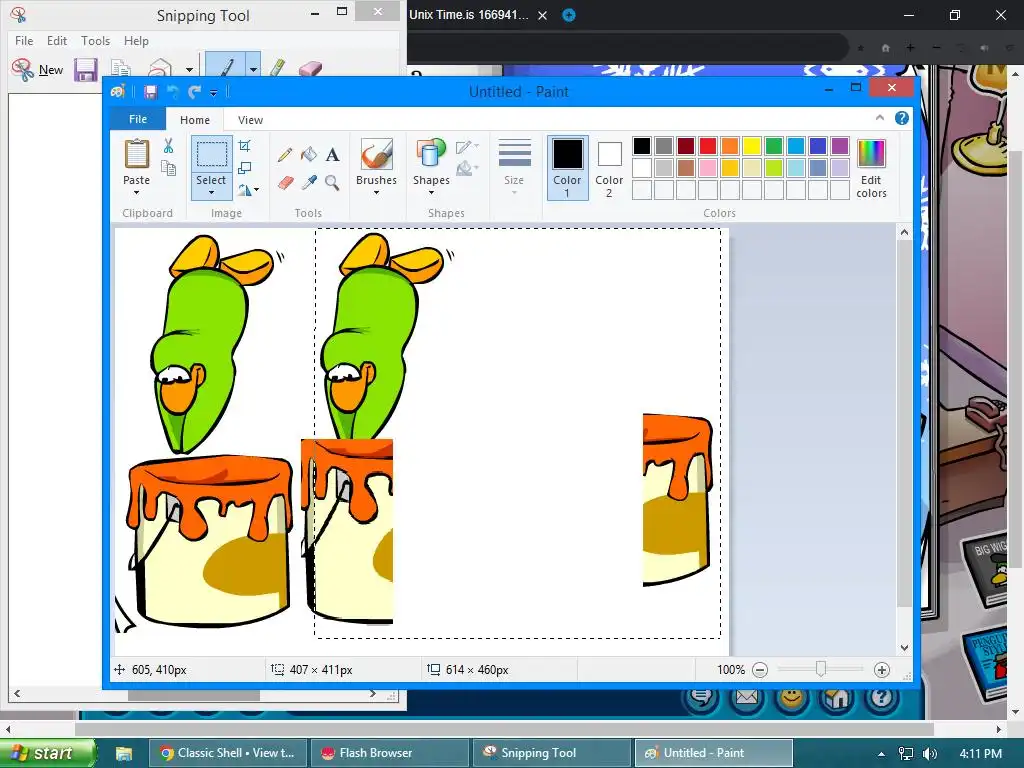Click the Cut scissors icon in Clipboard

coord(168,146)
